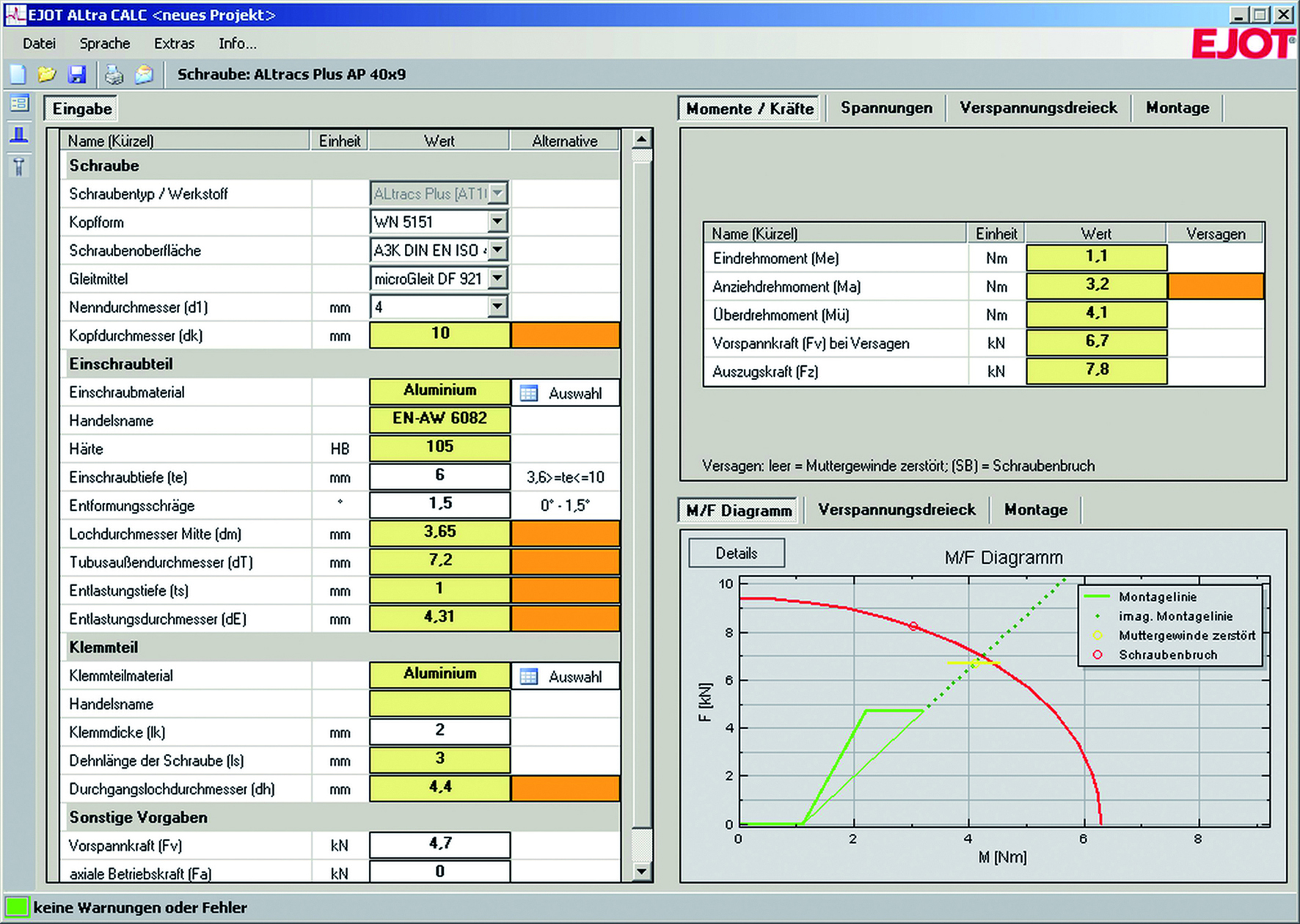
Task: Open the Sprache menu
Action: click(105, 43)
